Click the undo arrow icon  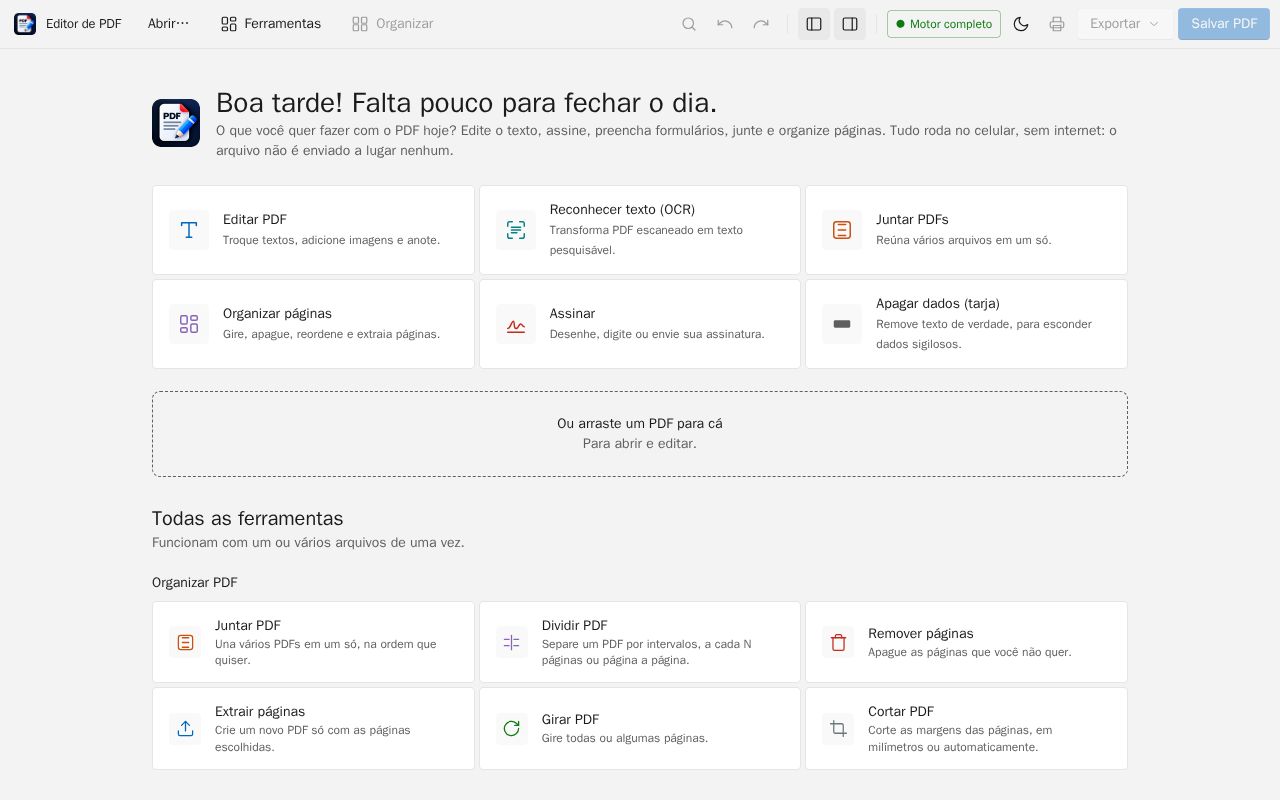pos(725,24)
